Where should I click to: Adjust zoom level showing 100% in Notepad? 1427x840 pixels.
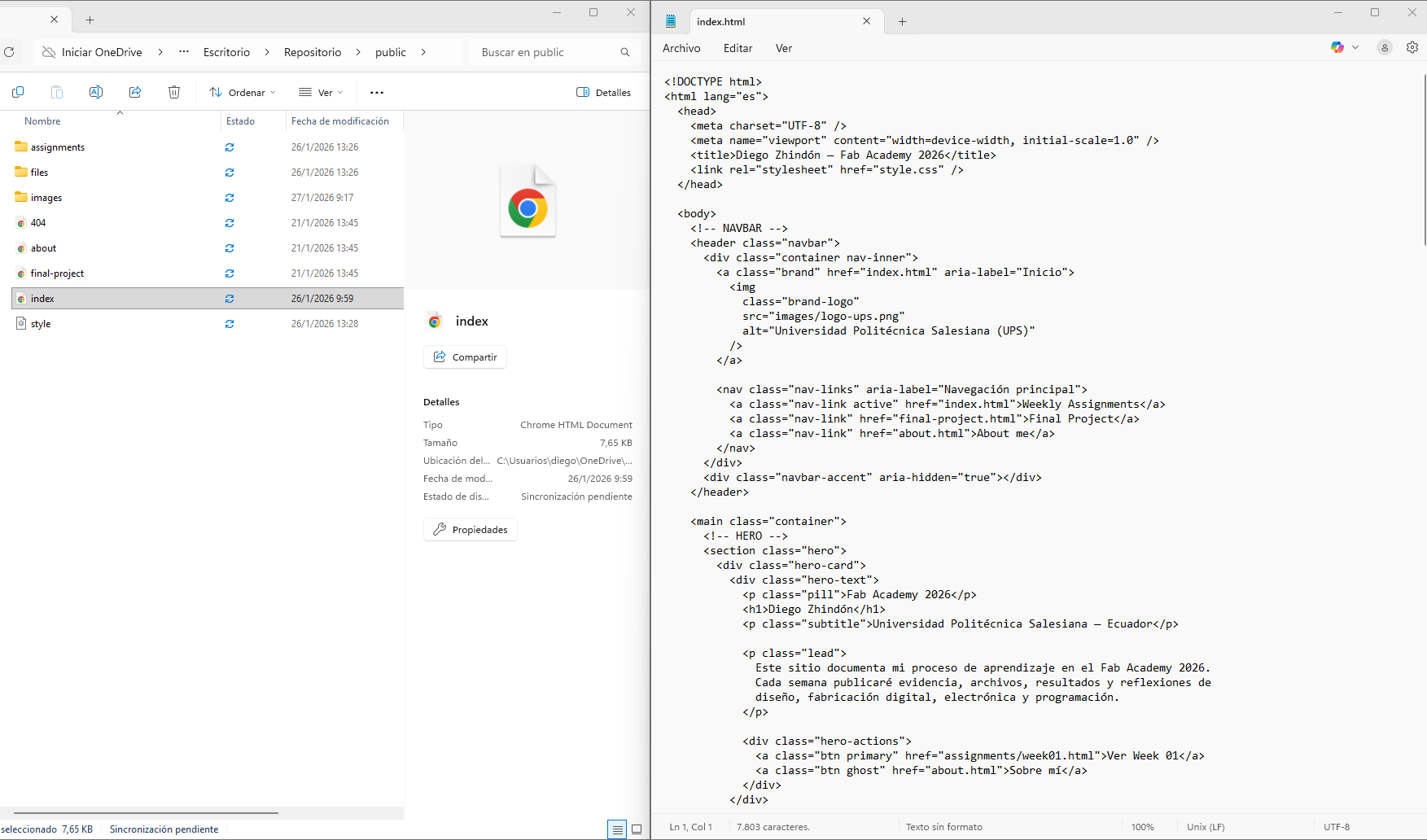coord(1144,826)
